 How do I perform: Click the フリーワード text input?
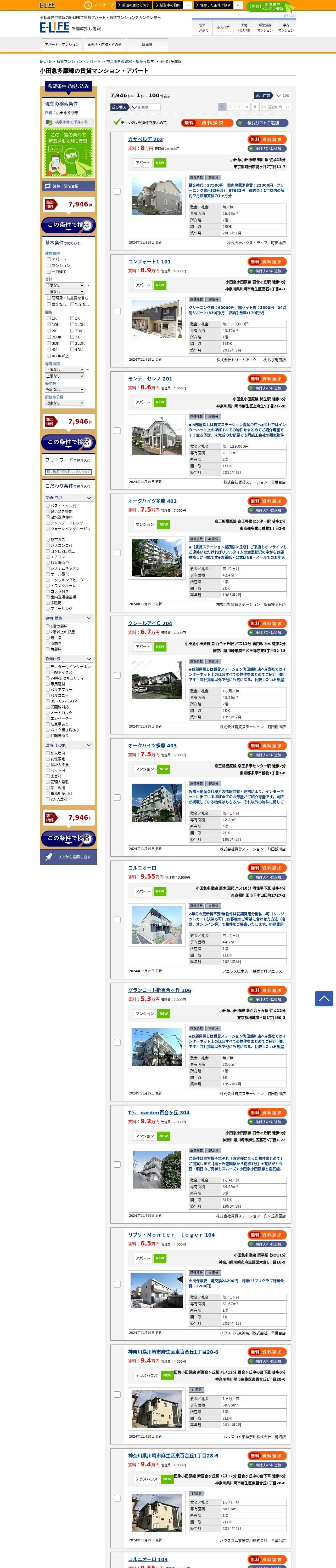[68, 472]
